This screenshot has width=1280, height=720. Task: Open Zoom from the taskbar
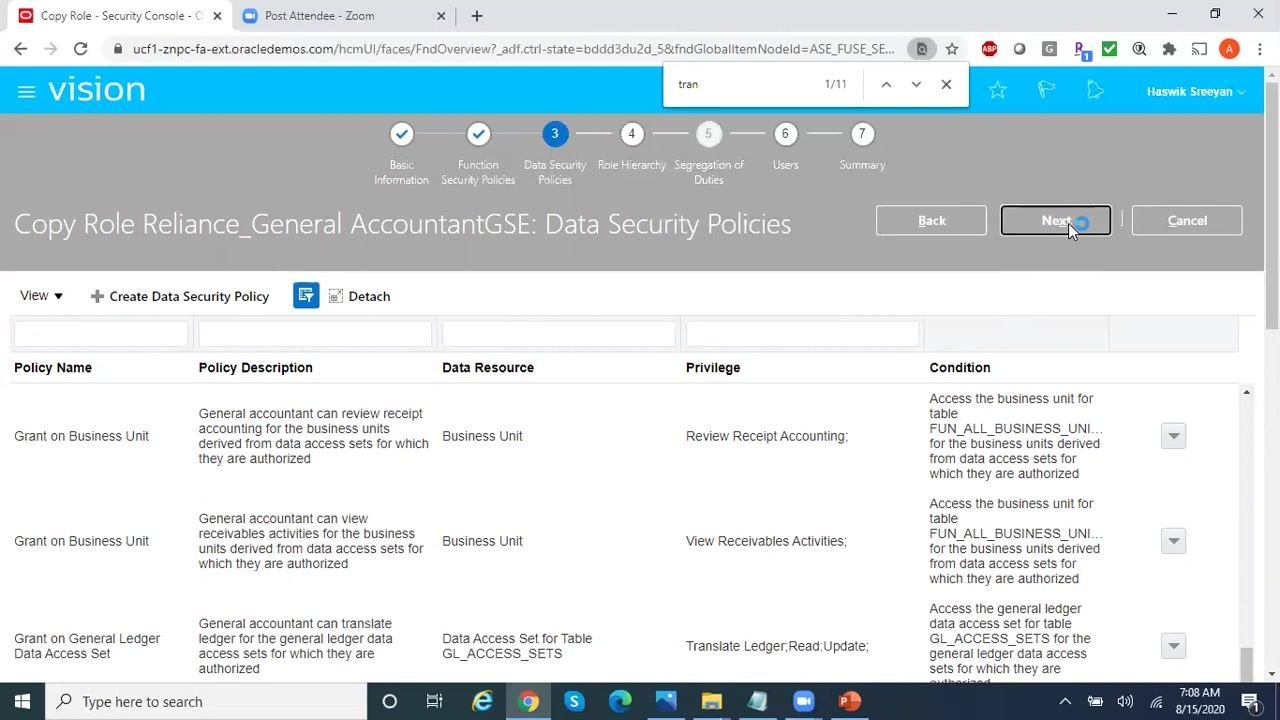[x=804, y=701]
